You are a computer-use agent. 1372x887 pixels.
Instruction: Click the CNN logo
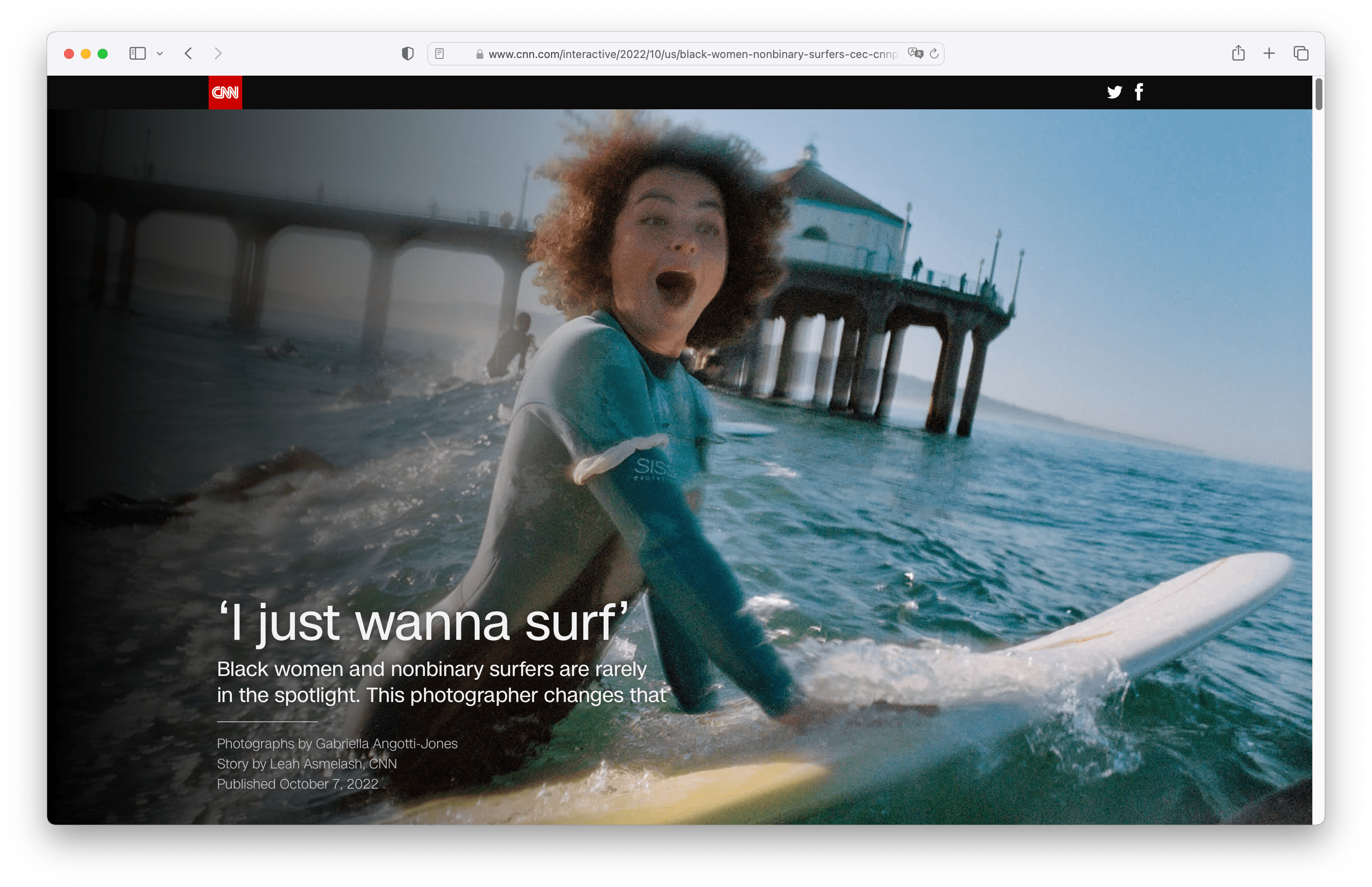tap(225, 92)
